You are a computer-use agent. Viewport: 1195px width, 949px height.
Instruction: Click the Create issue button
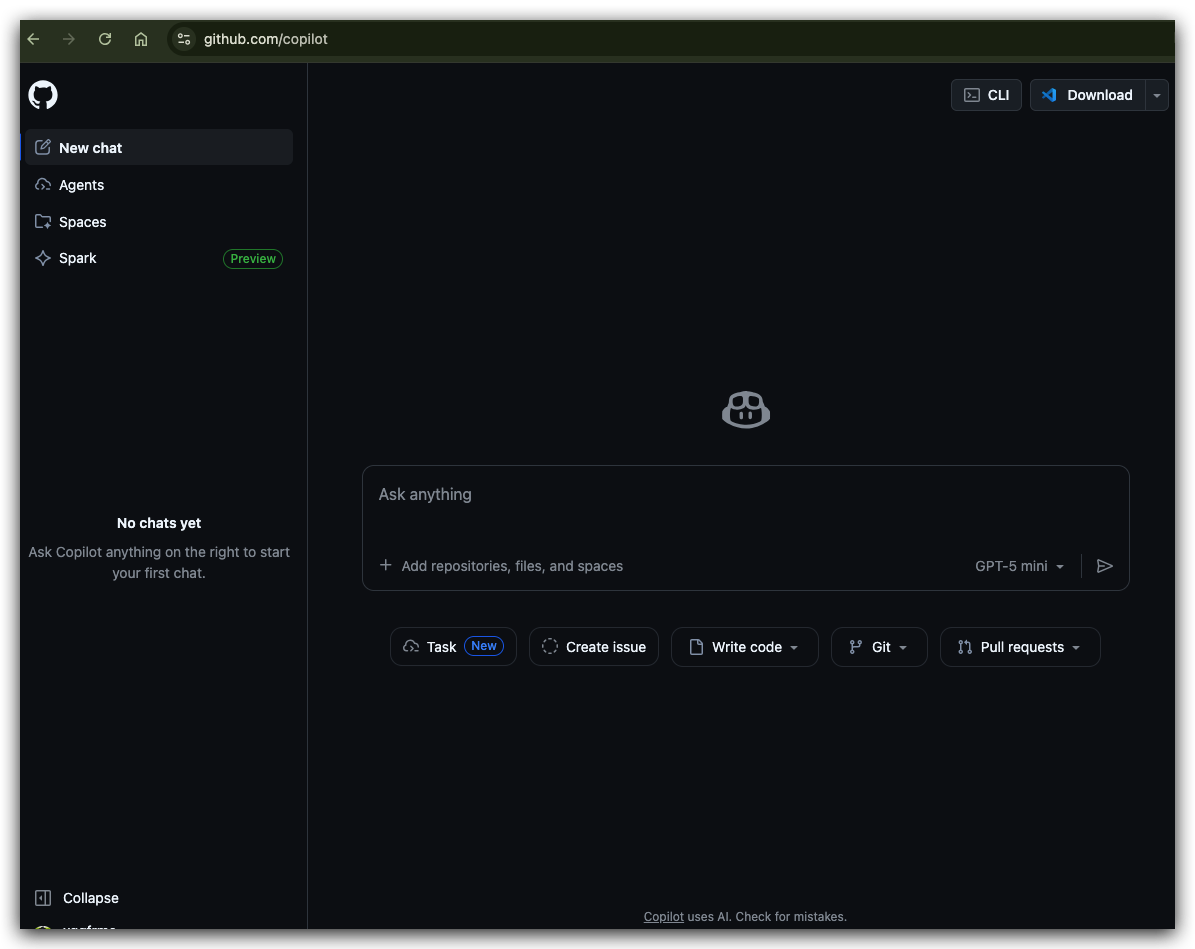pyautogui.click(x=594, y=647)
